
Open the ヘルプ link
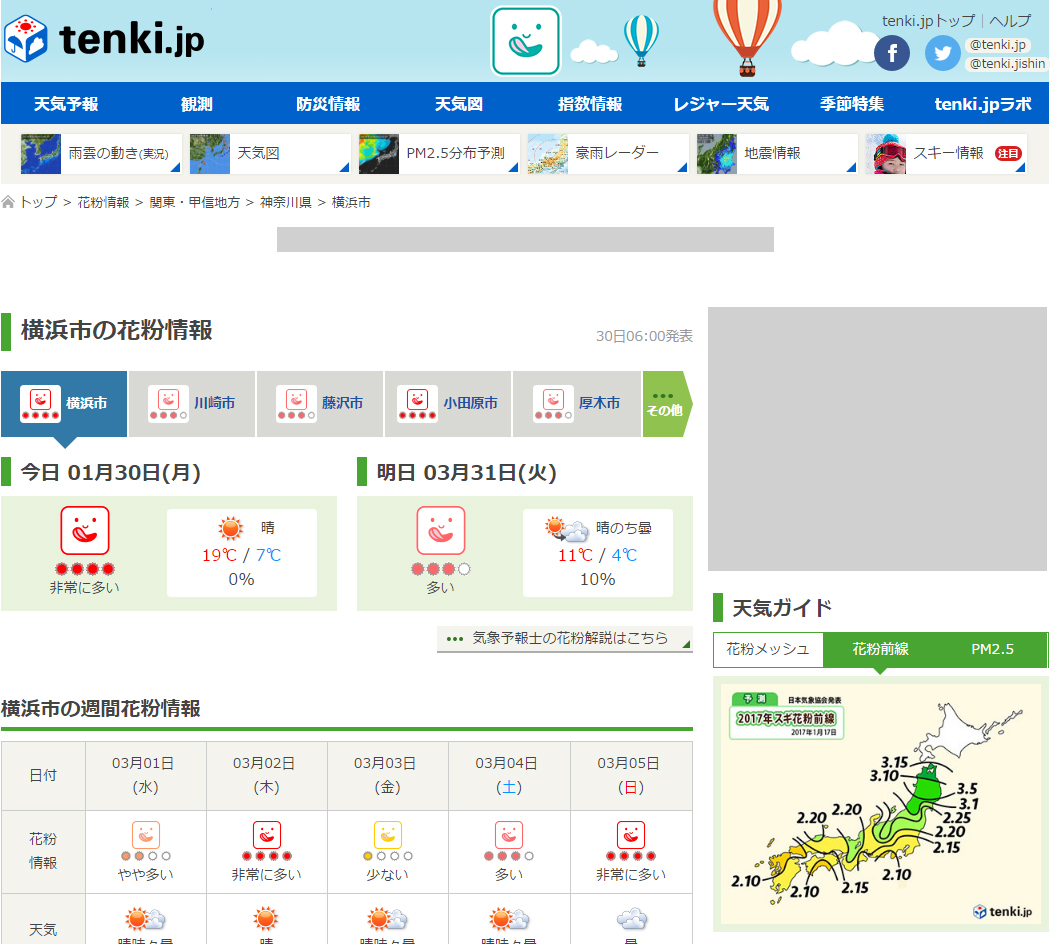pyautogui.click(x=1010, y=21)
